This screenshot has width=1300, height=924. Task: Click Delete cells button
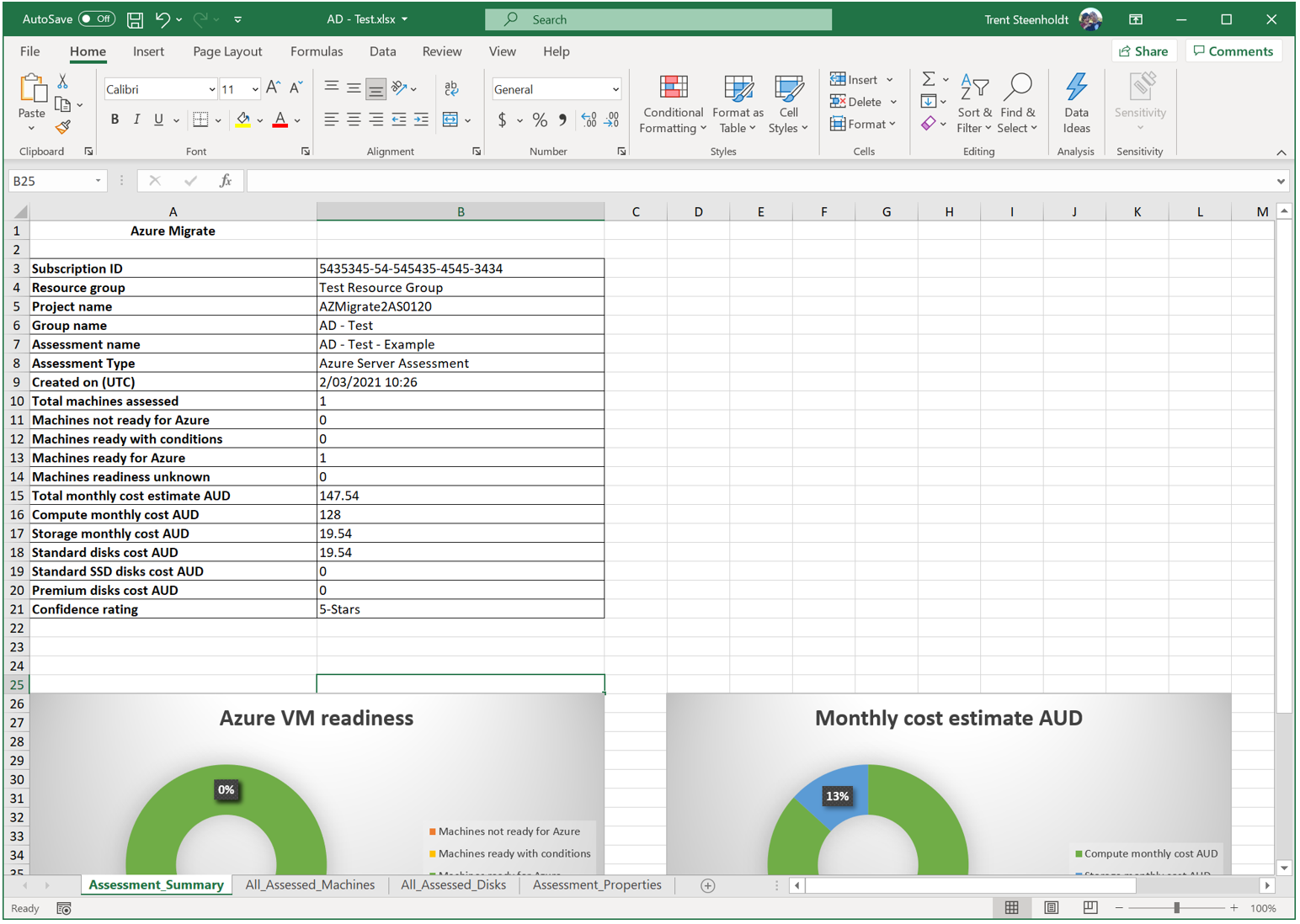point(856,102)
